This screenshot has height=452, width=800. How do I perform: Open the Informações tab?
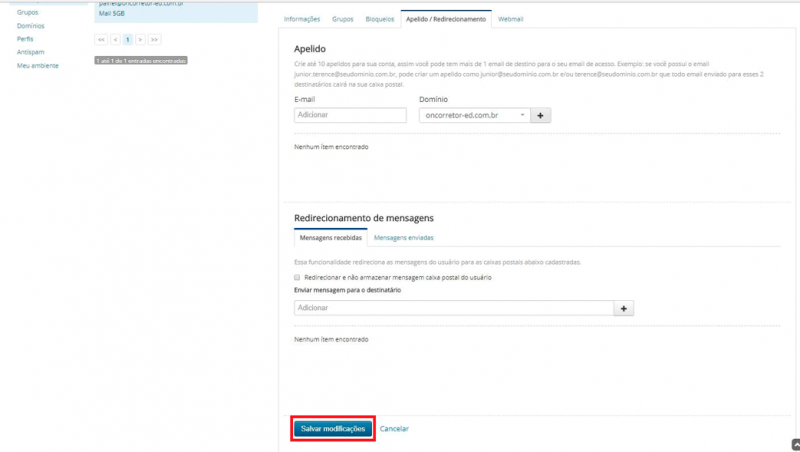point(302,19)
